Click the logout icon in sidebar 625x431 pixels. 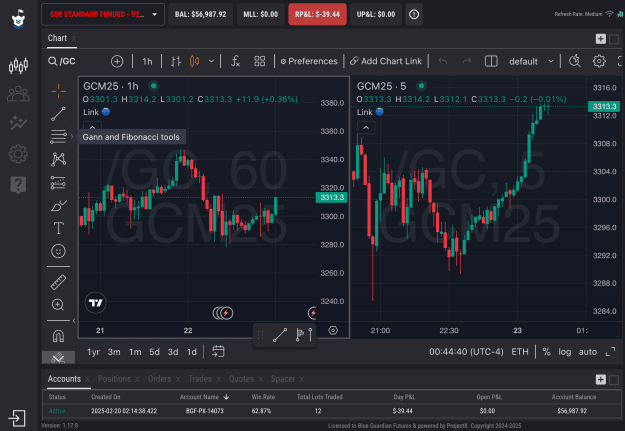click(17, 418)
